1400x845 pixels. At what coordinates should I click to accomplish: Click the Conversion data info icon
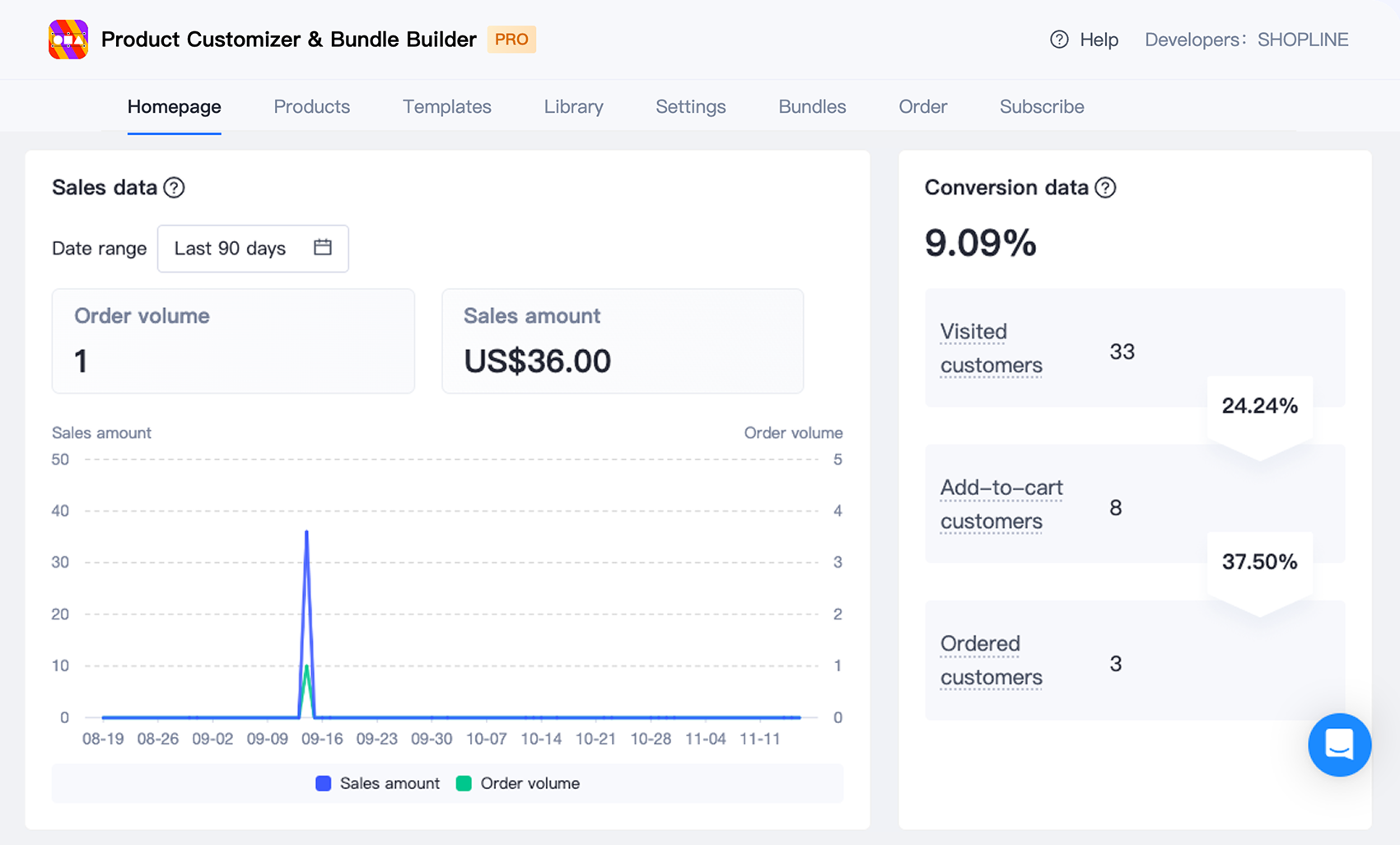pyautogui.click(x=1105, y=188)
